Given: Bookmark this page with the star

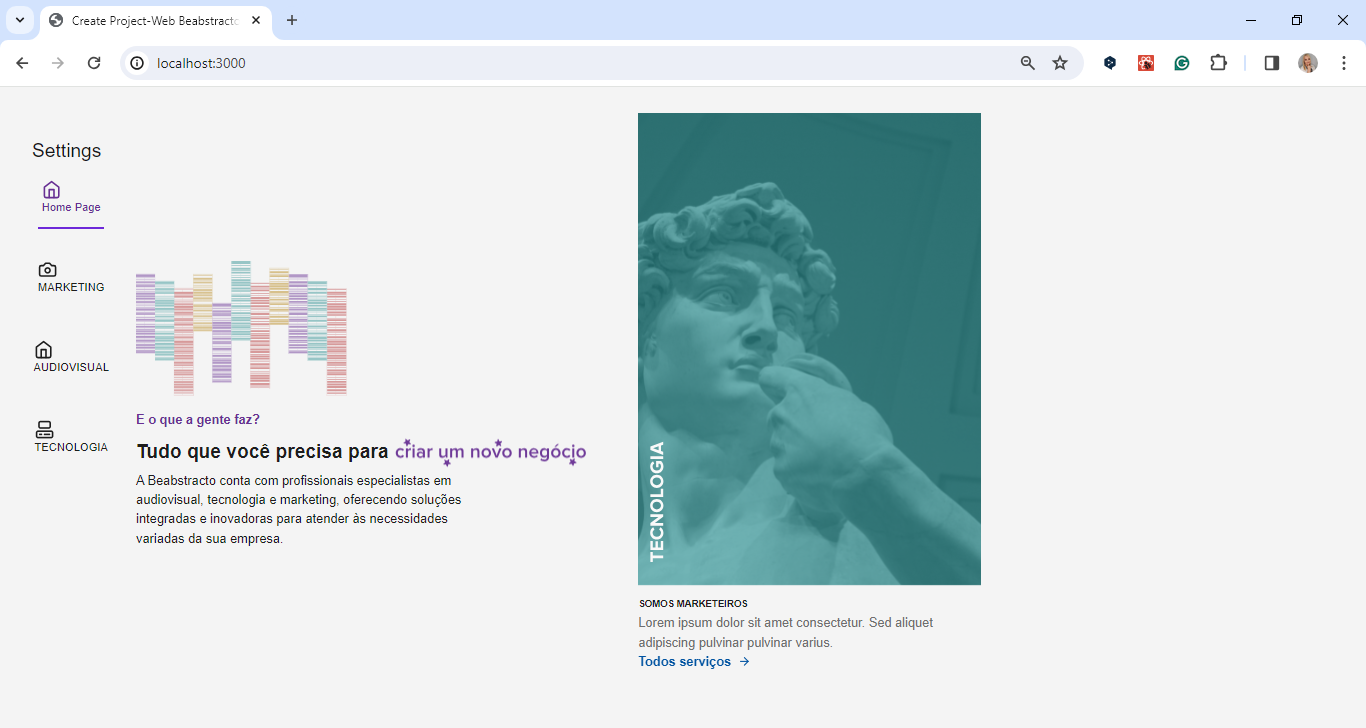Looking at the screenshot, I should (x=1060, y=63).
